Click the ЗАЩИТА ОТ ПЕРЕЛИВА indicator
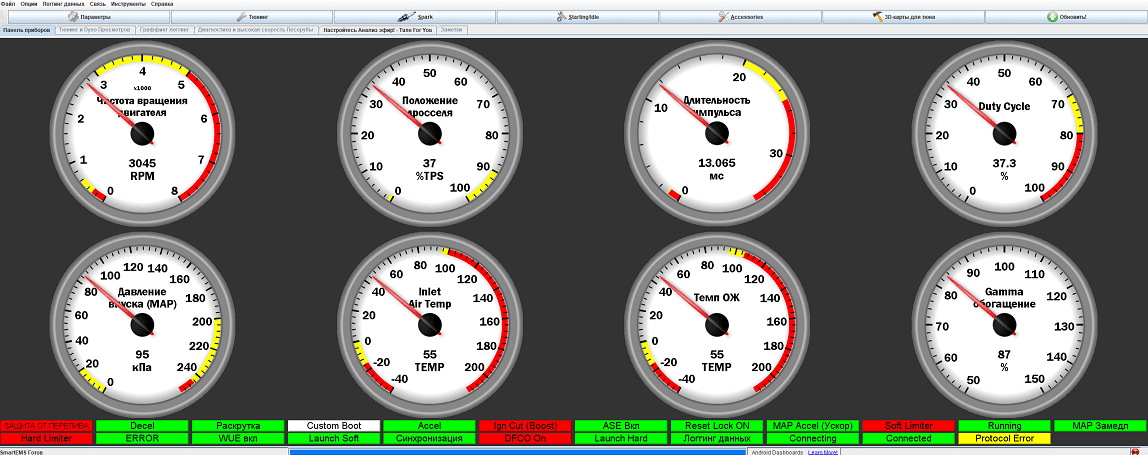This screenshot has width=1148, height=455. tap(47, 426)
